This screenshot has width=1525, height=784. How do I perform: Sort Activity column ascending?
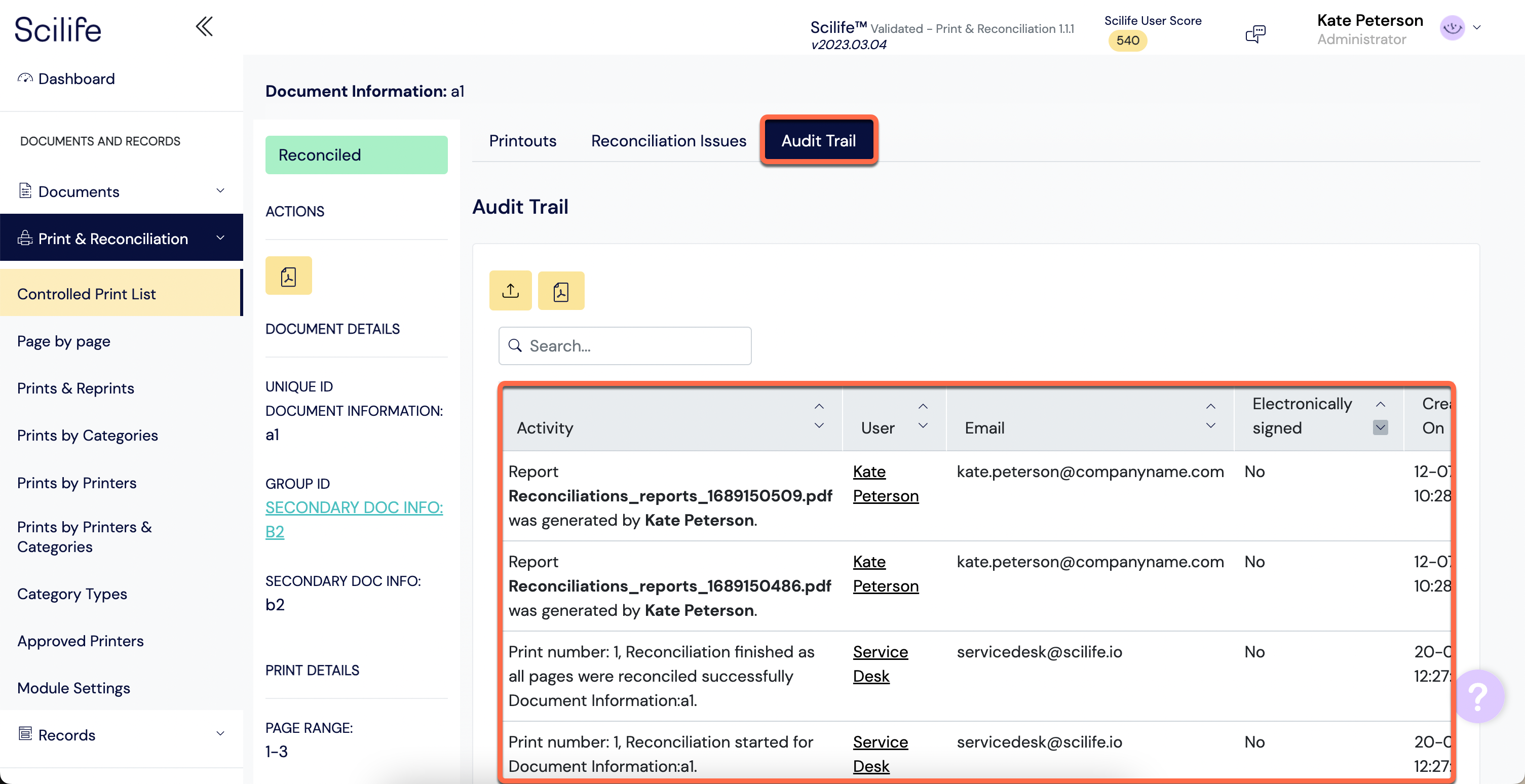(819, 407)
